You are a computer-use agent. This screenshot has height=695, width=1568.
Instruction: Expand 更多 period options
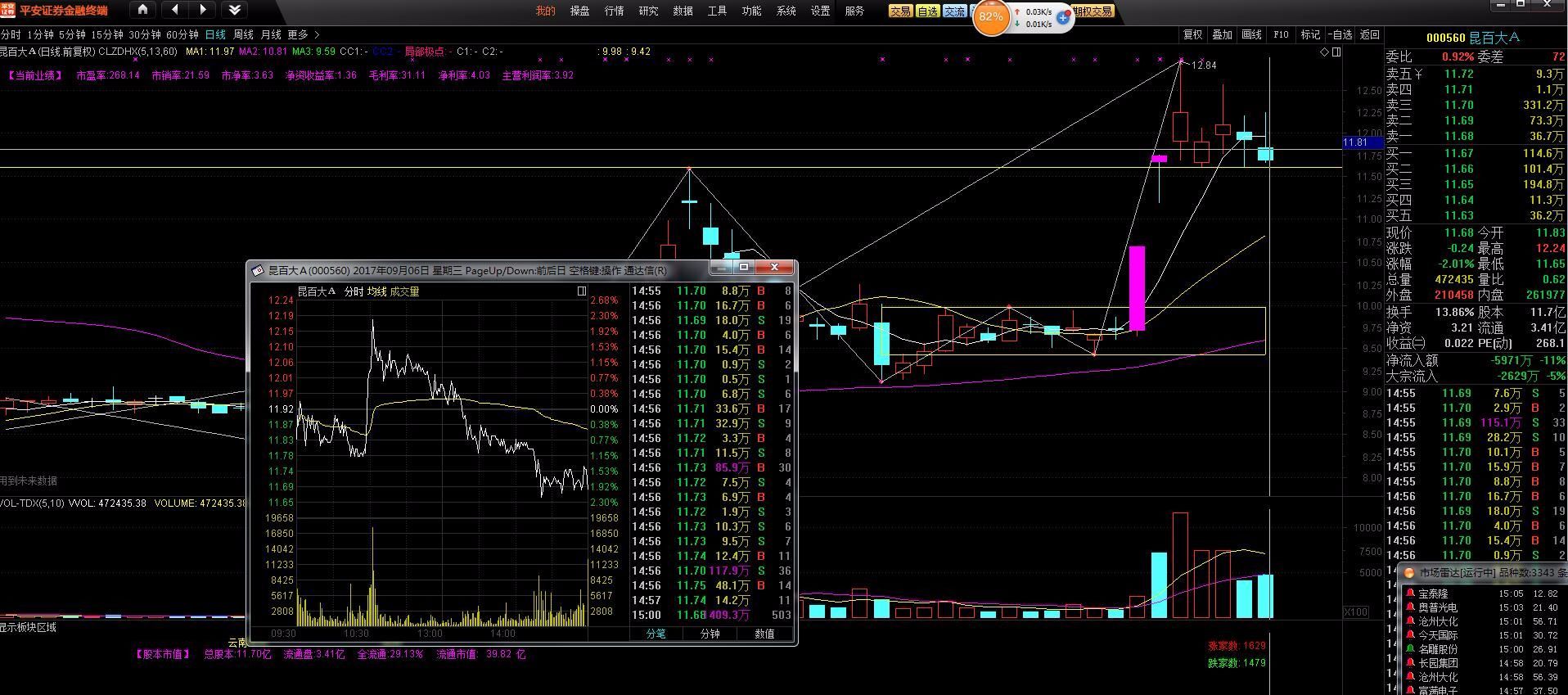[x=304, y=35]
